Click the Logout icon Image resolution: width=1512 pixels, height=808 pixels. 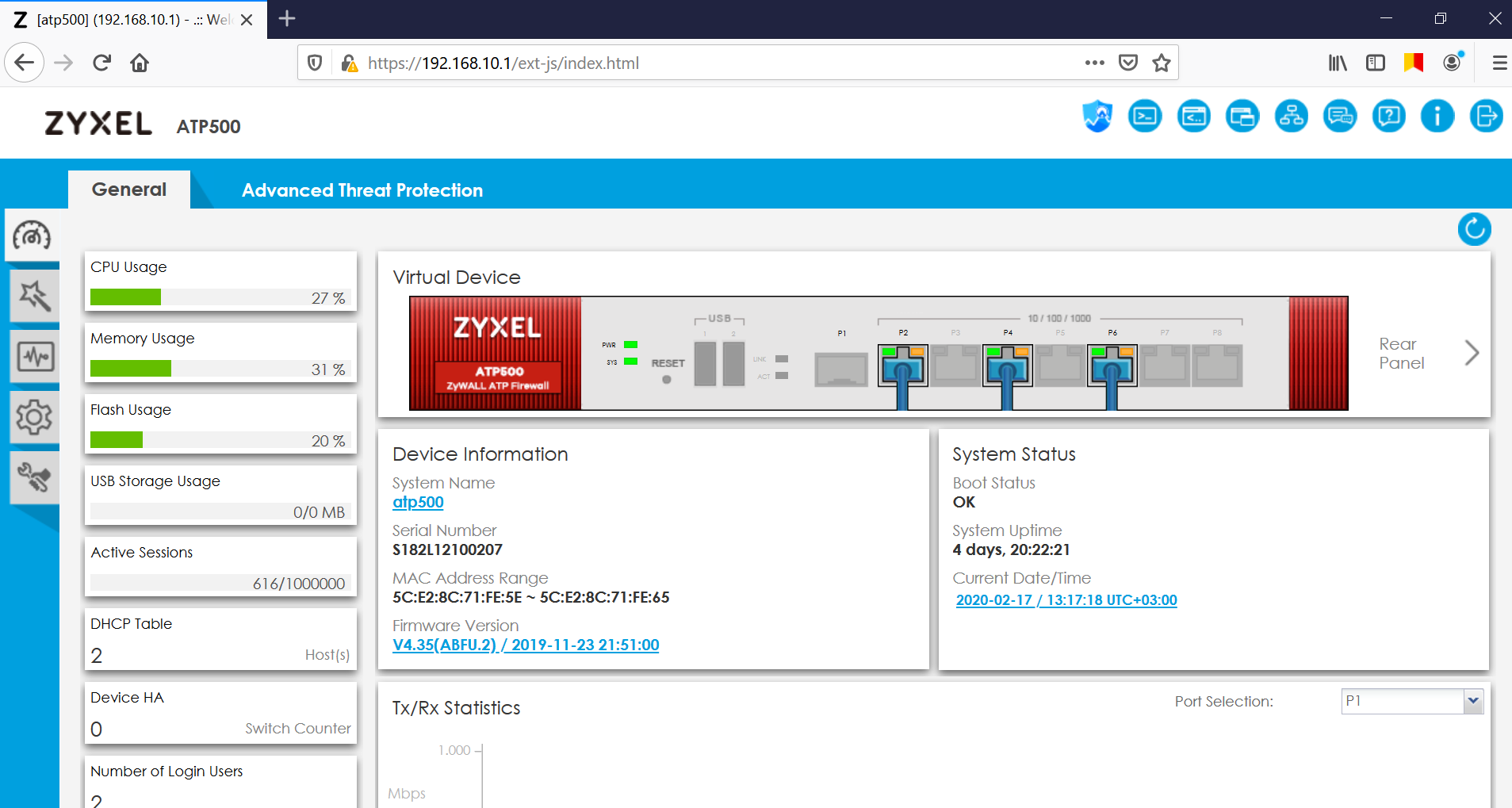click(x=1486, y=117)
